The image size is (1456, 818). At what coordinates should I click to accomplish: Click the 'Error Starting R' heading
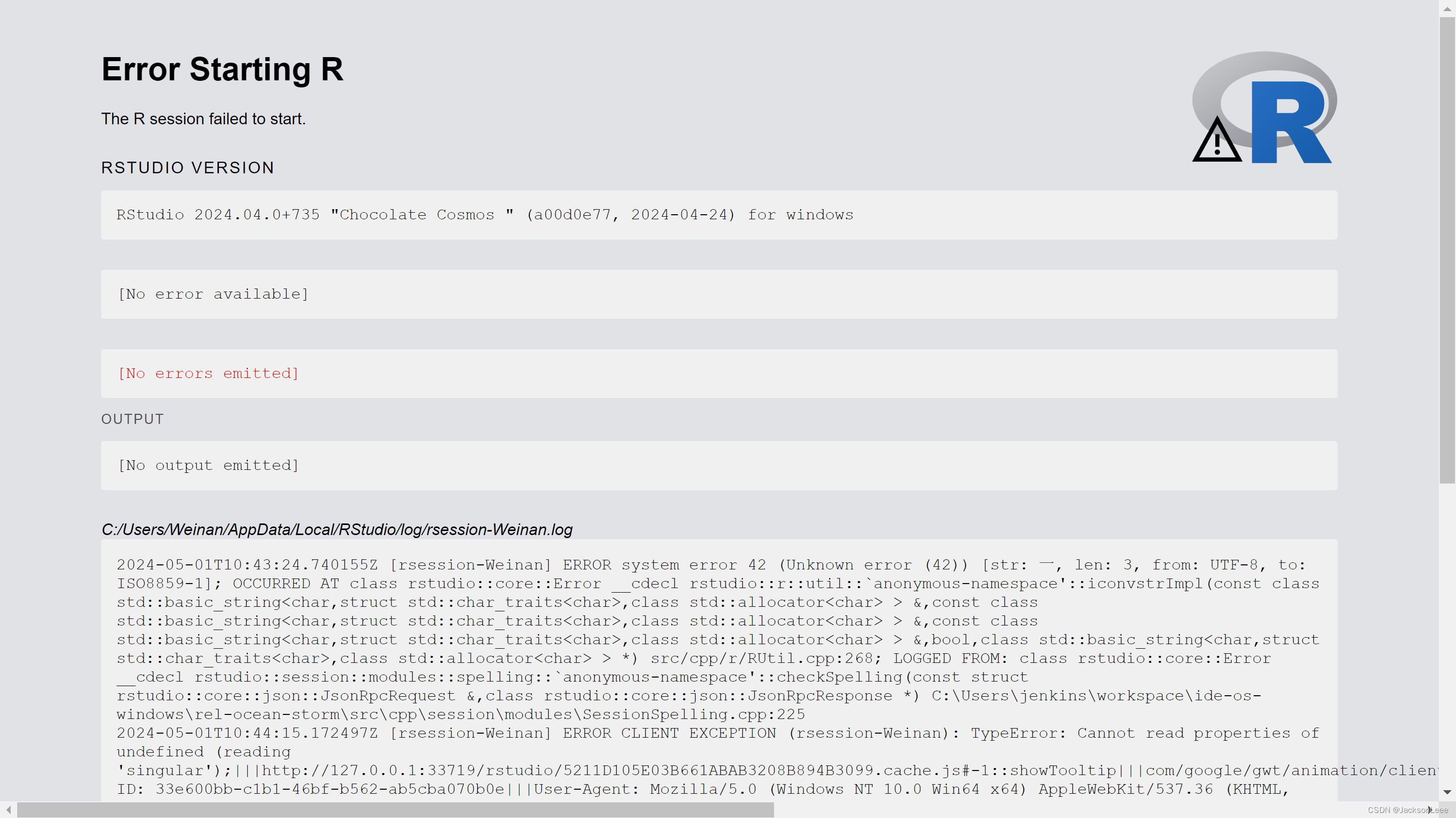222,70
